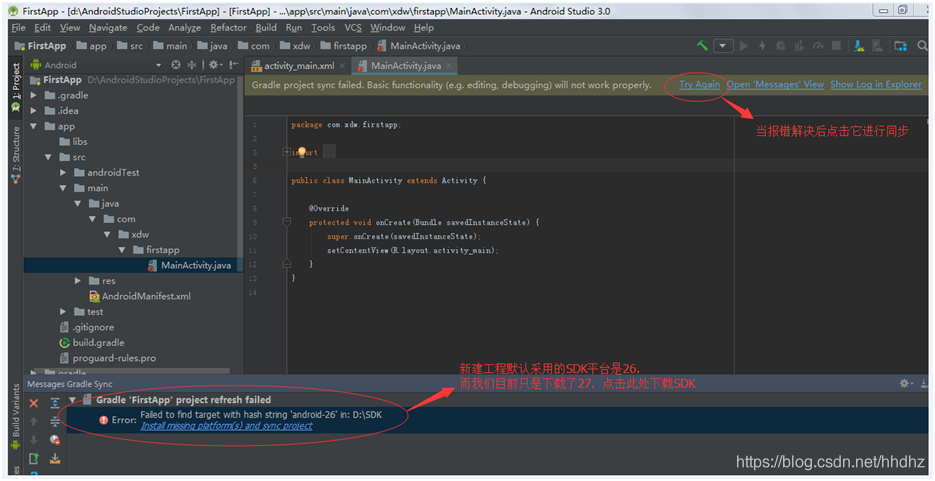This screenshot has height=481, width=935.
Task: Open the VCS menu
Action: [353, 27]
